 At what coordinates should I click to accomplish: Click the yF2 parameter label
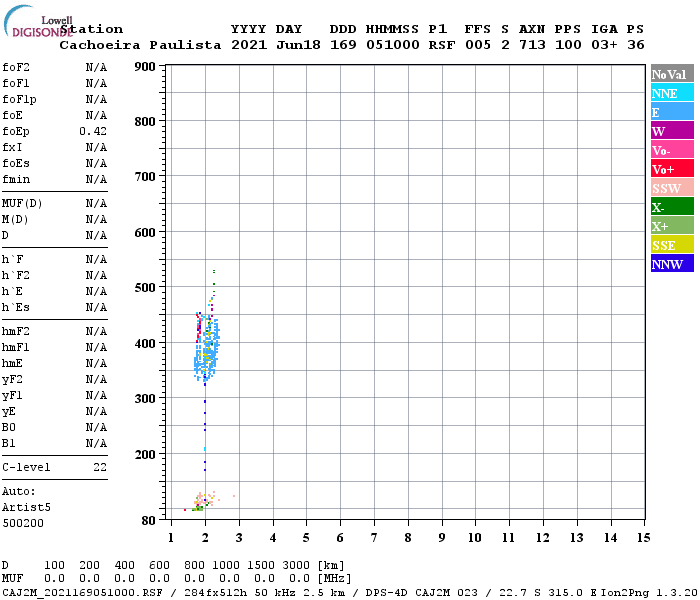pos(12,380)
